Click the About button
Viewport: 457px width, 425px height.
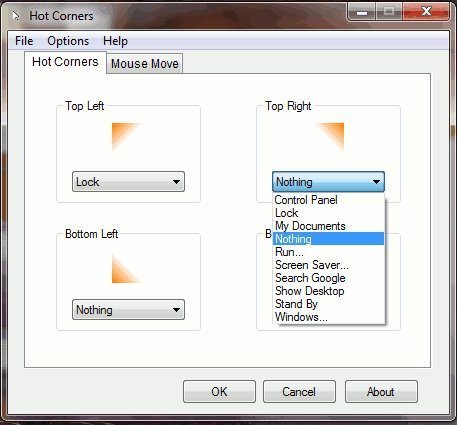coord(381,392)
